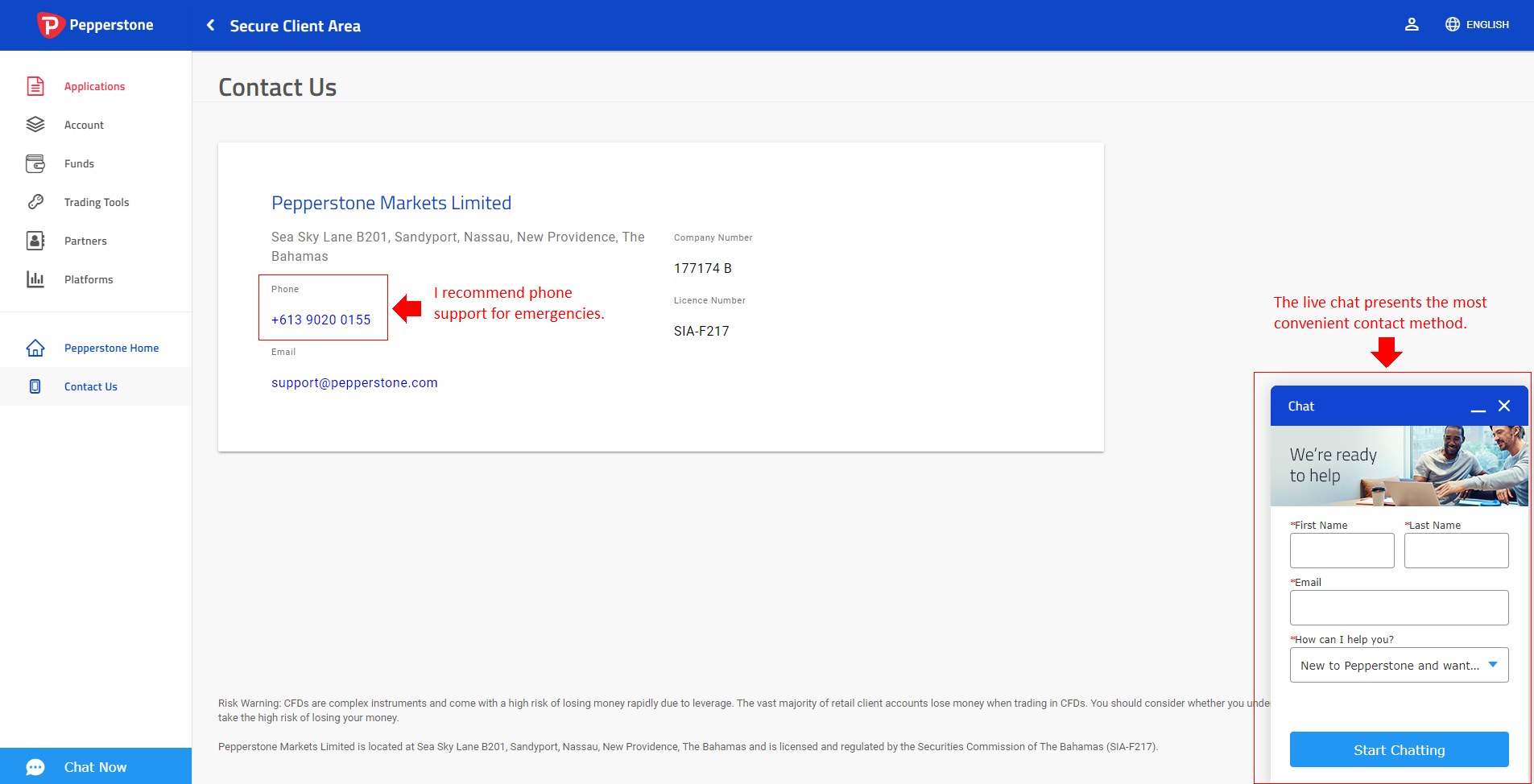Viewport: 1534px width, 784px height.
Task: Click the Chat Now button
Action: (96, 766)
